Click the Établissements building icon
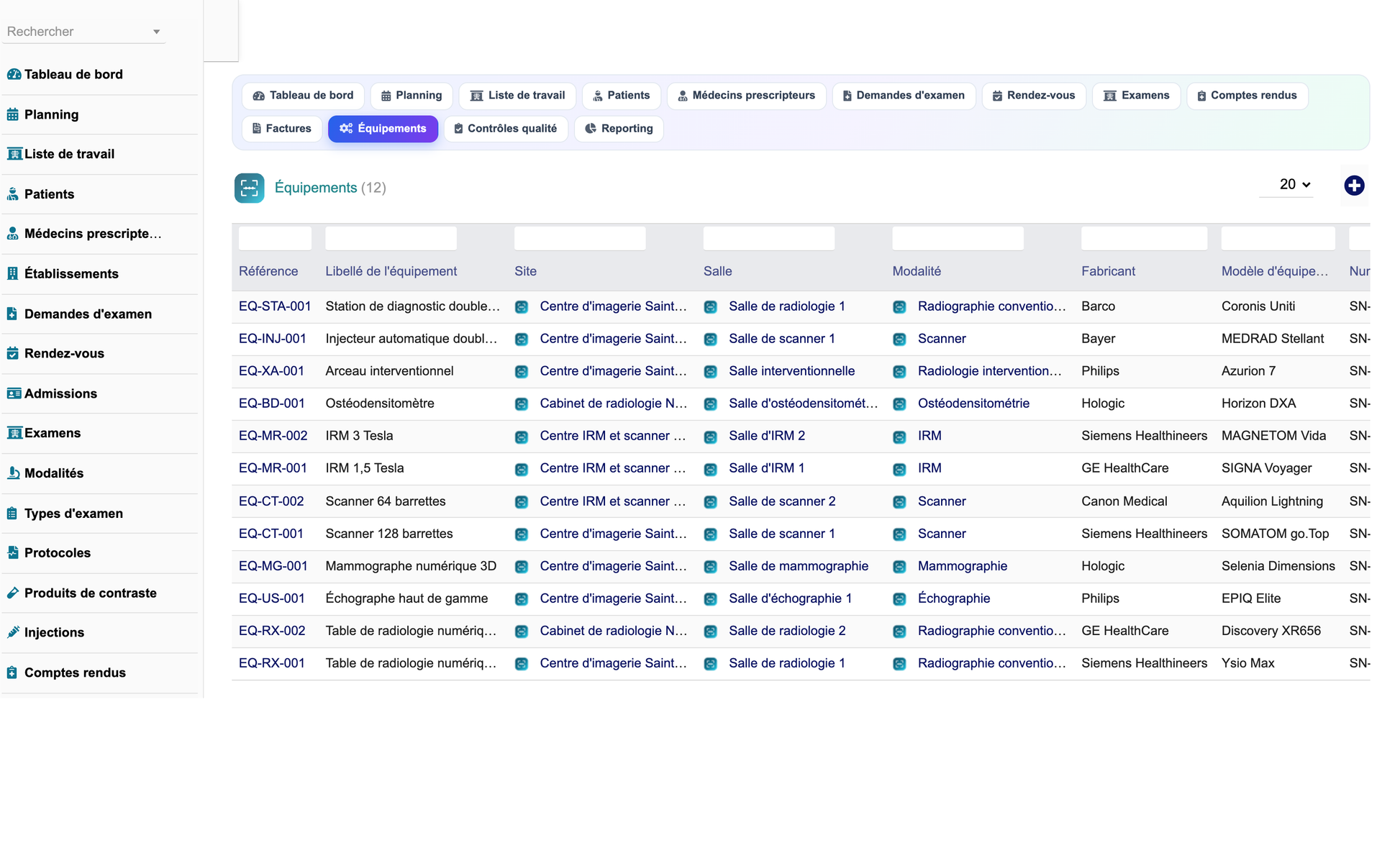Image resolution: width=1400 pixels, height=866 pixels. tap(13, 273)
